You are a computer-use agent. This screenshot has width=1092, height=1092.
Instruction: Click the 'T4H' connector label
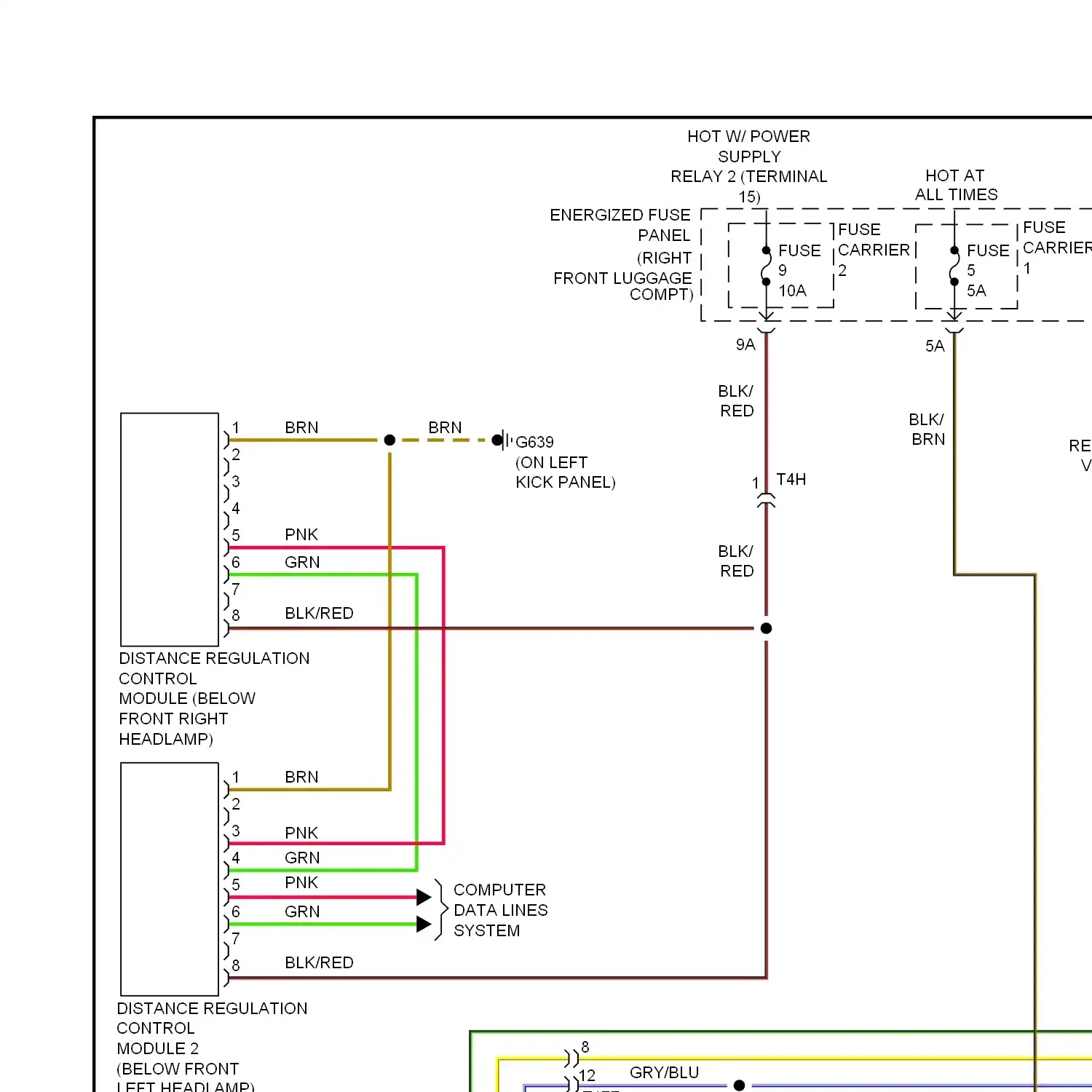pos(791,479)
